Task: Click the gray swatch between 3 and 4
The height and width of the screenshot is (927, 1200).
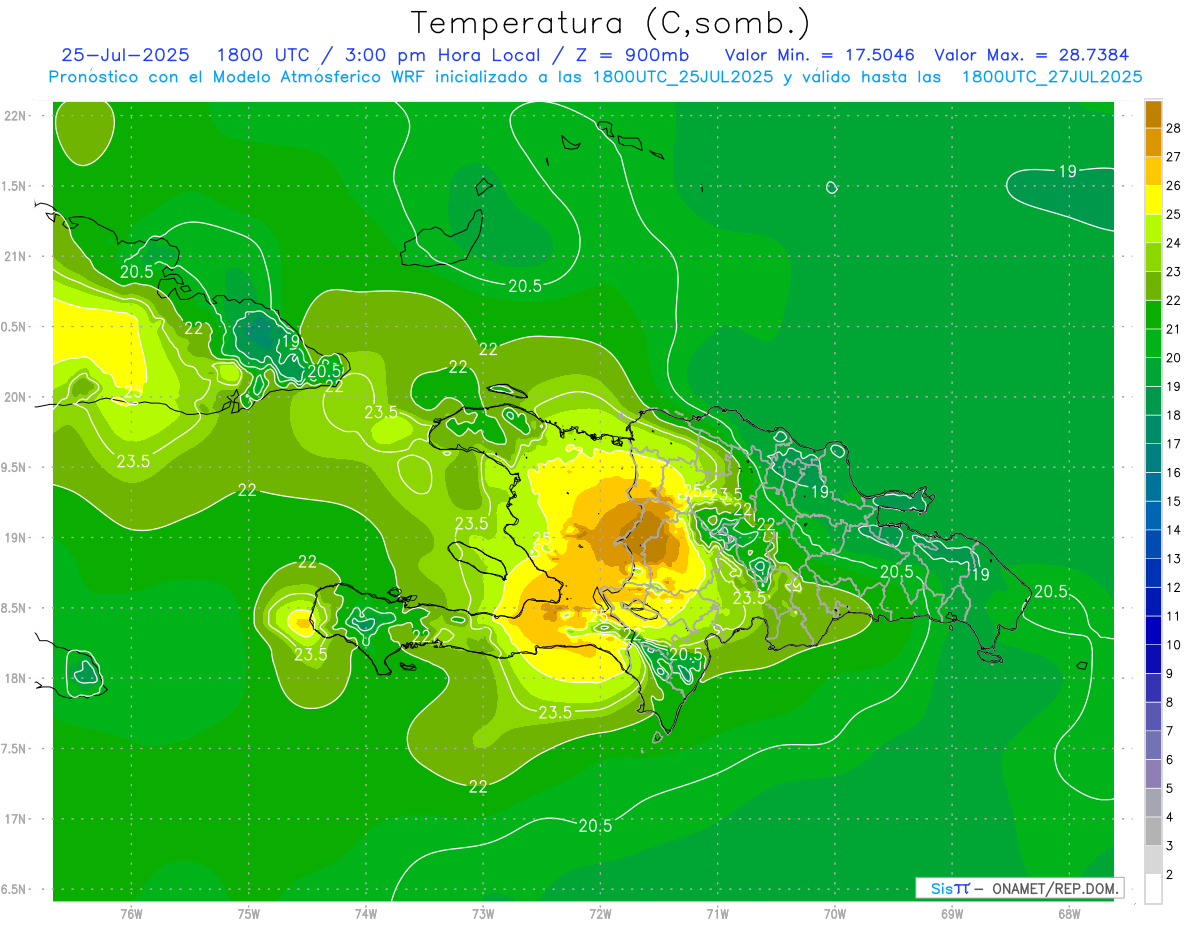Action: [1153, 832]
